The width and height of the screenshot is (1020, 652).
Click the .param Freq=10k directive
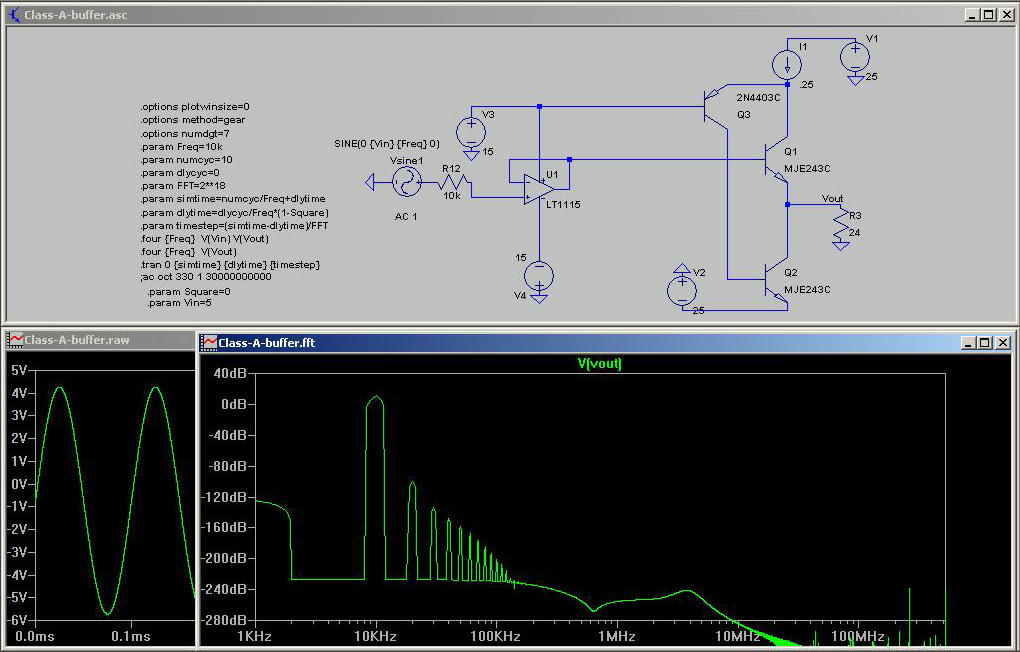tap(181, 146)
